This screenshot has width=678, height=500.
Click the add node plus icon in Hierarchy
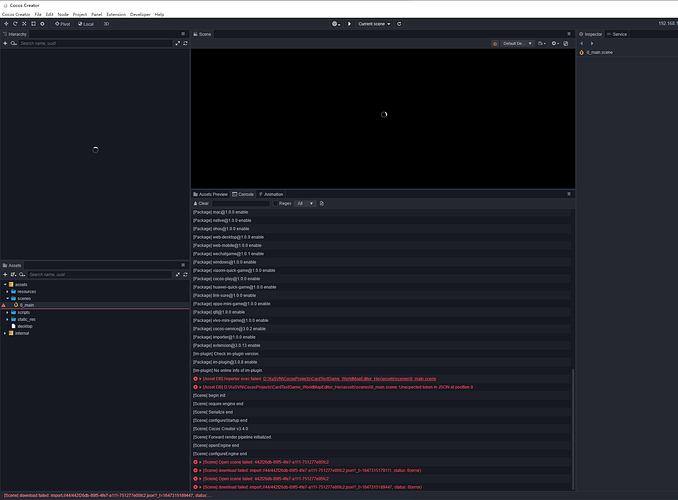pyautogui.click(x=5, y=43)
